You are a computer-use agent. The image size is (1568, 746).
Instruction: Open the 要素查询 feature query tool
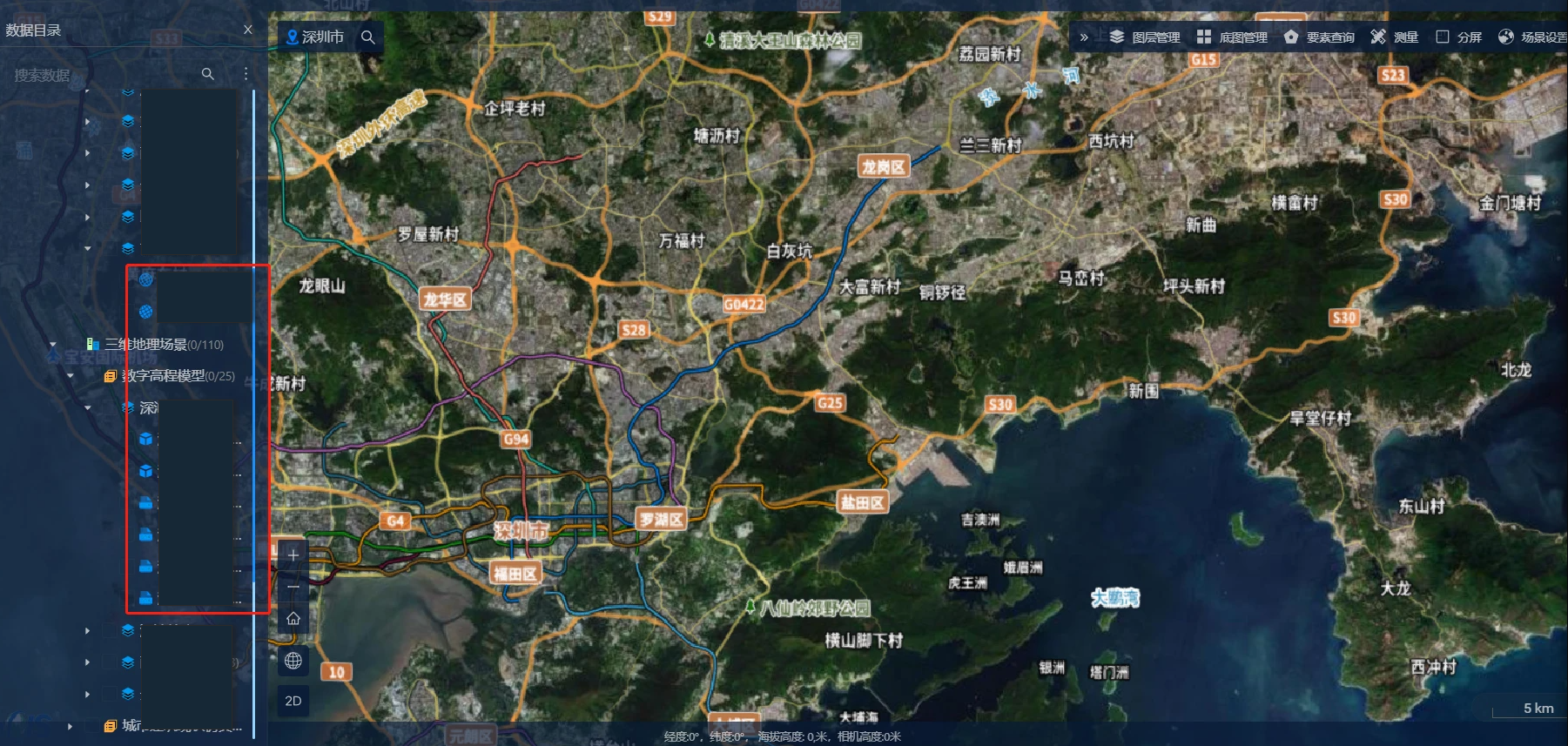(1319, 37)
